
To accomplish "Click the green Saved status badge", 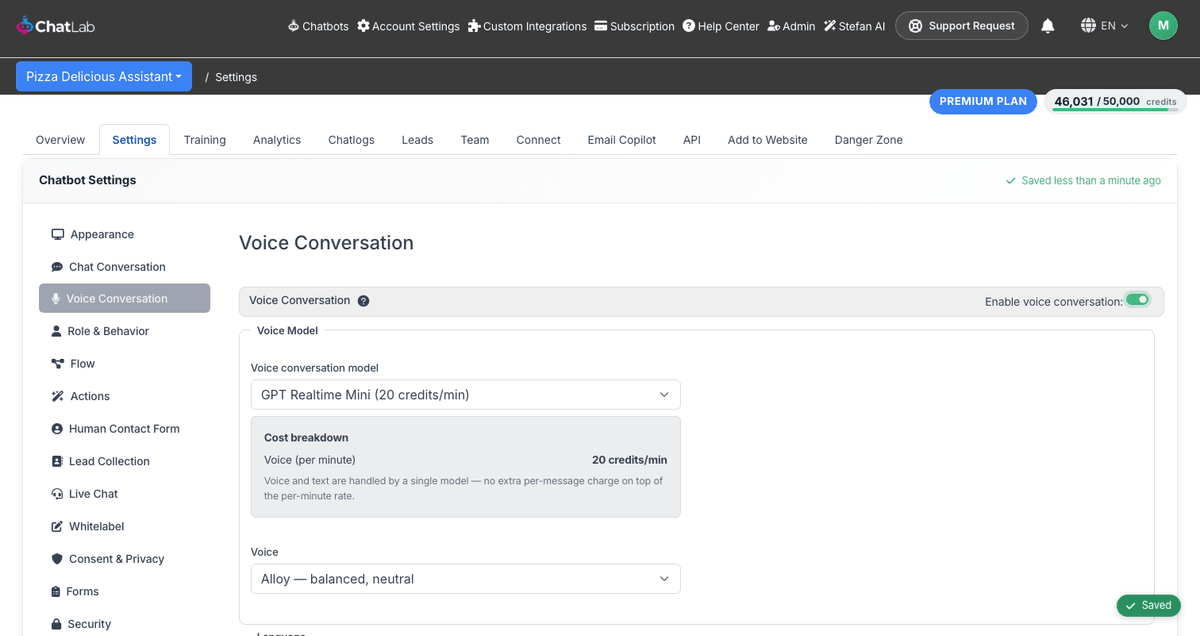I will 1149,605.
